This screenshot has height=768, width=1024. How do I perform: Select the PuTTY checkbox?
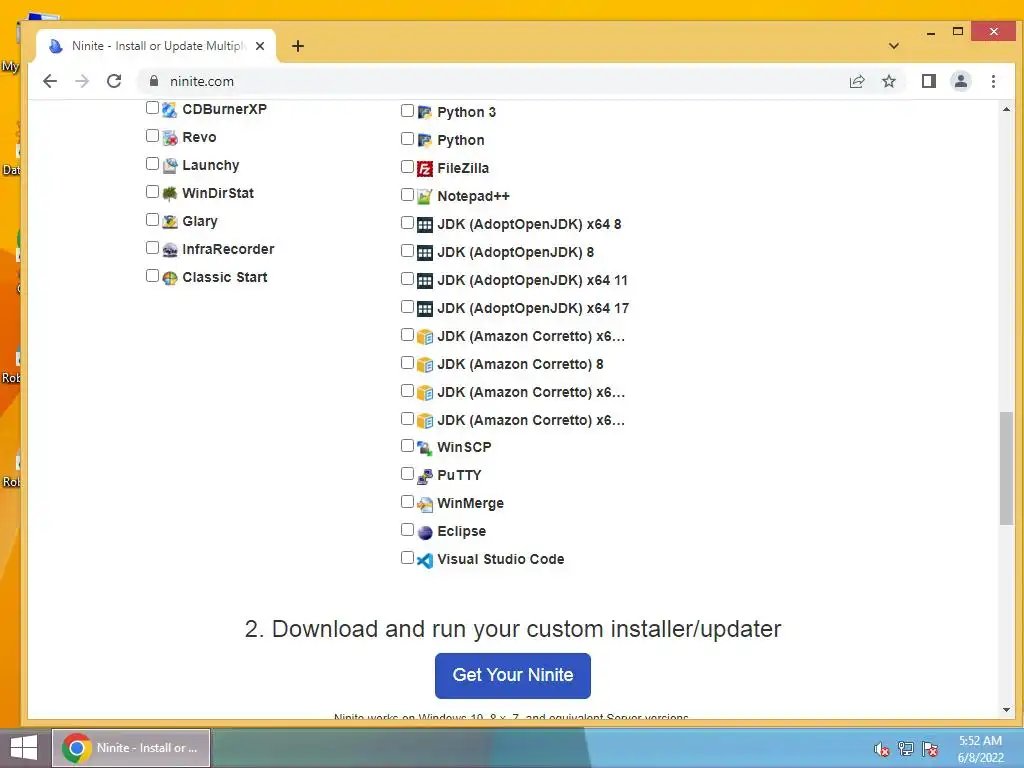pos(407,473)
